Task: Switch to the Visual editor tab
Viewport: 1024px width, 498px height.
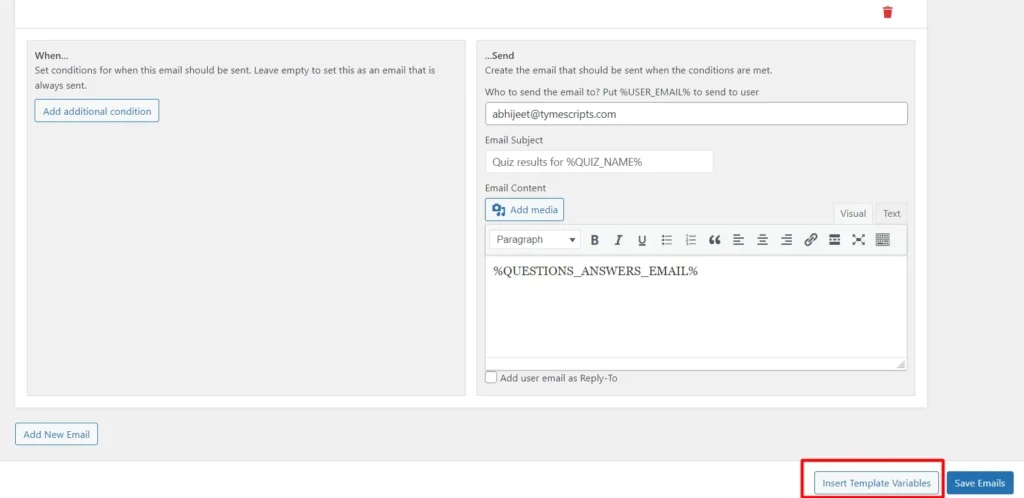Action: coord(853,213)
